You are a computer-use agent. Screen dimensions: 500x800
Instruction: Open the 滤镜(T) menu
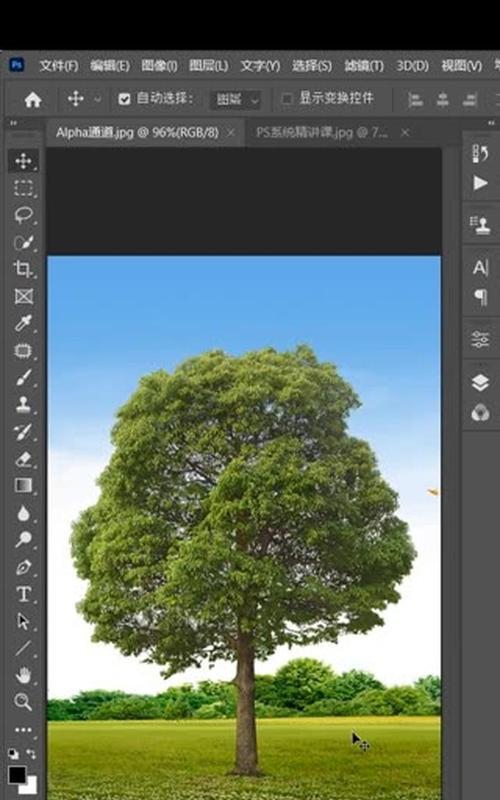click(364, 66)
